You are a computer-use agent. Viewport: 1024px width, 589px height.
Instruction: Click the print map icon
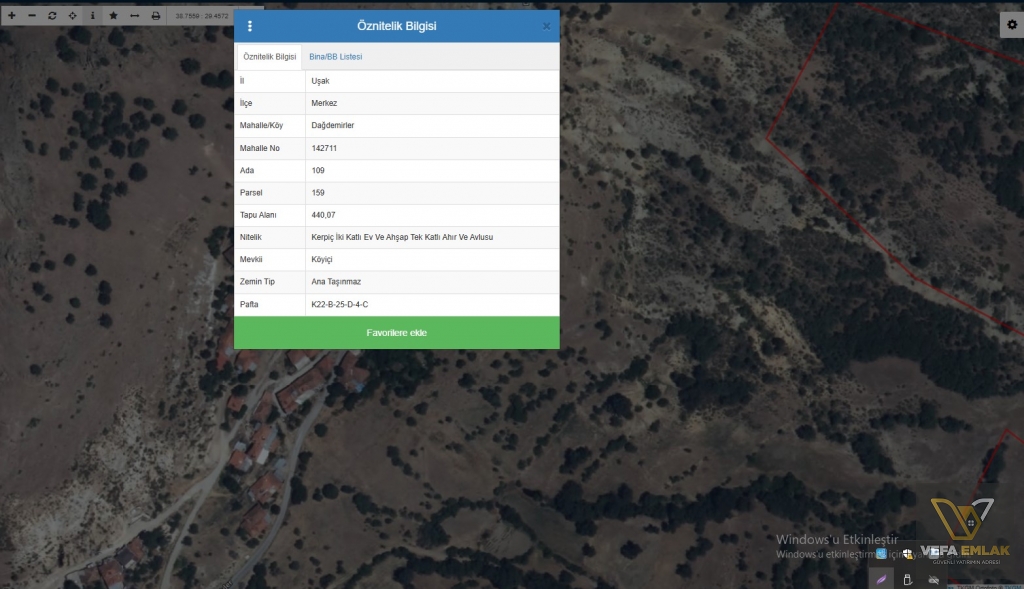(x=155, y=16)
